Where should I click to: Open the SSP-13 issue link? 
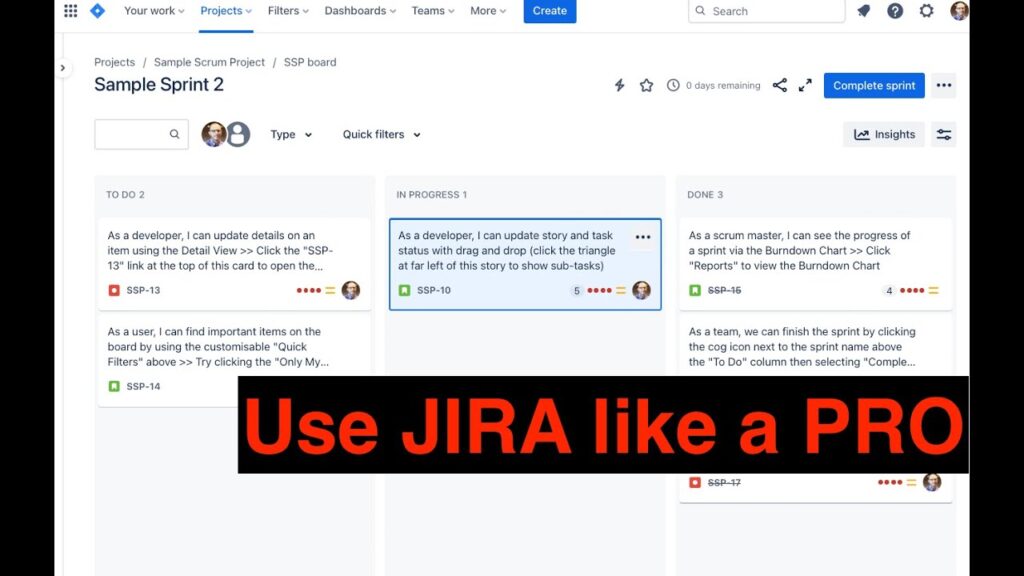143,290
